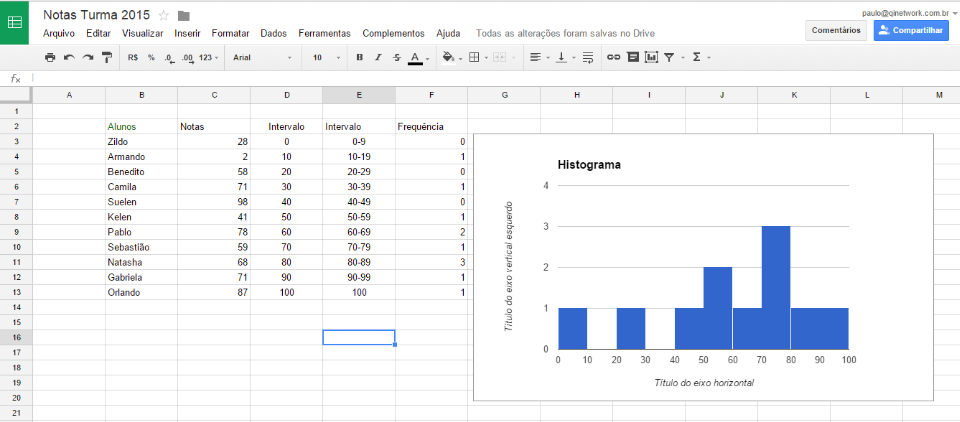
Task: Toggle bold formatting
Action: 359,57
